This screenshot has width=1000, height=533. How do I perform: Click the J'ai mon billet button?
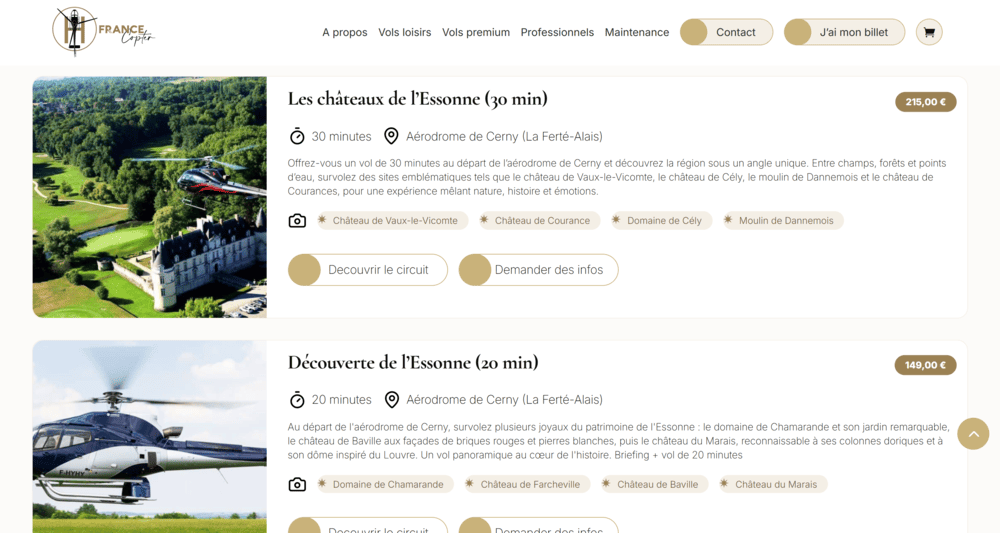[x=844, y=33]
